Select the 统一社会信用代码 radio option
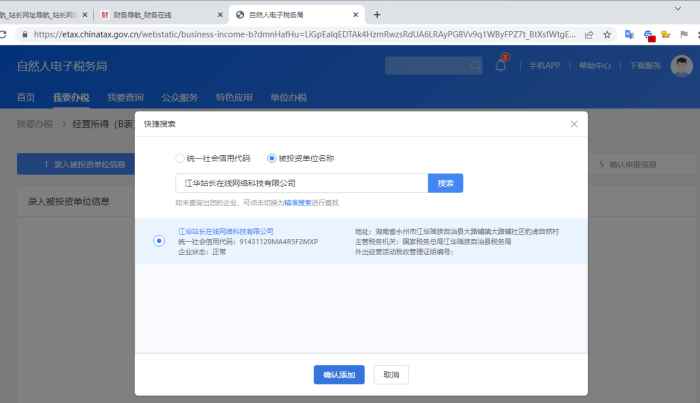Screen dimensions: 700x403 pos(179,158)
